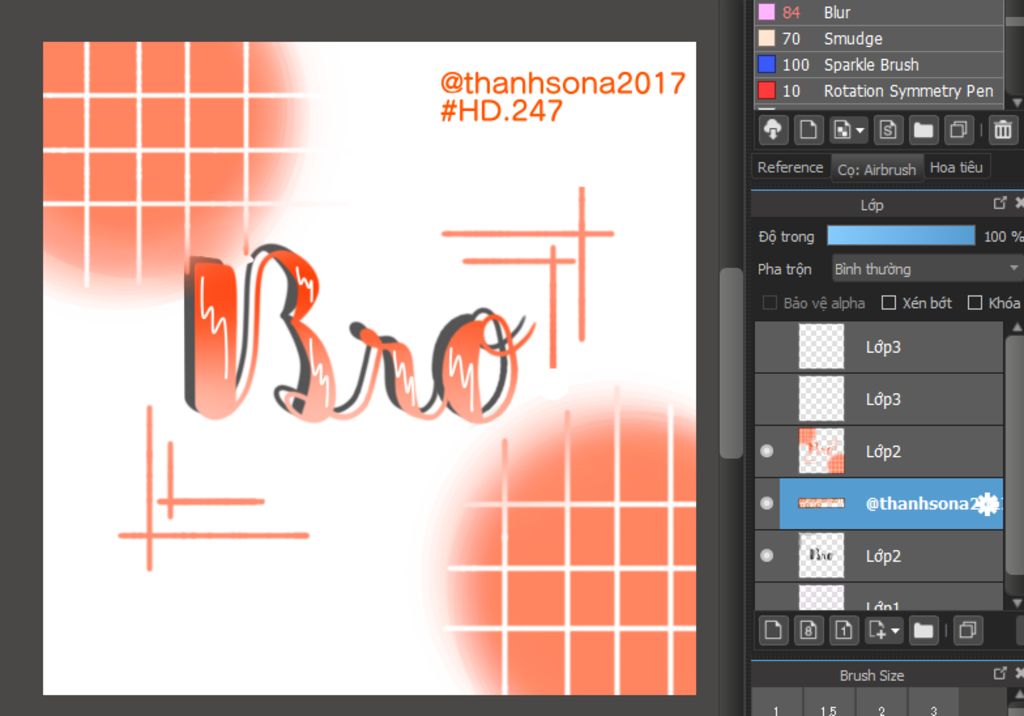The height and width of the screenshot is (716, 1024).
Task: Click brush list scroll down arrow
Action: pos(1016,102)
